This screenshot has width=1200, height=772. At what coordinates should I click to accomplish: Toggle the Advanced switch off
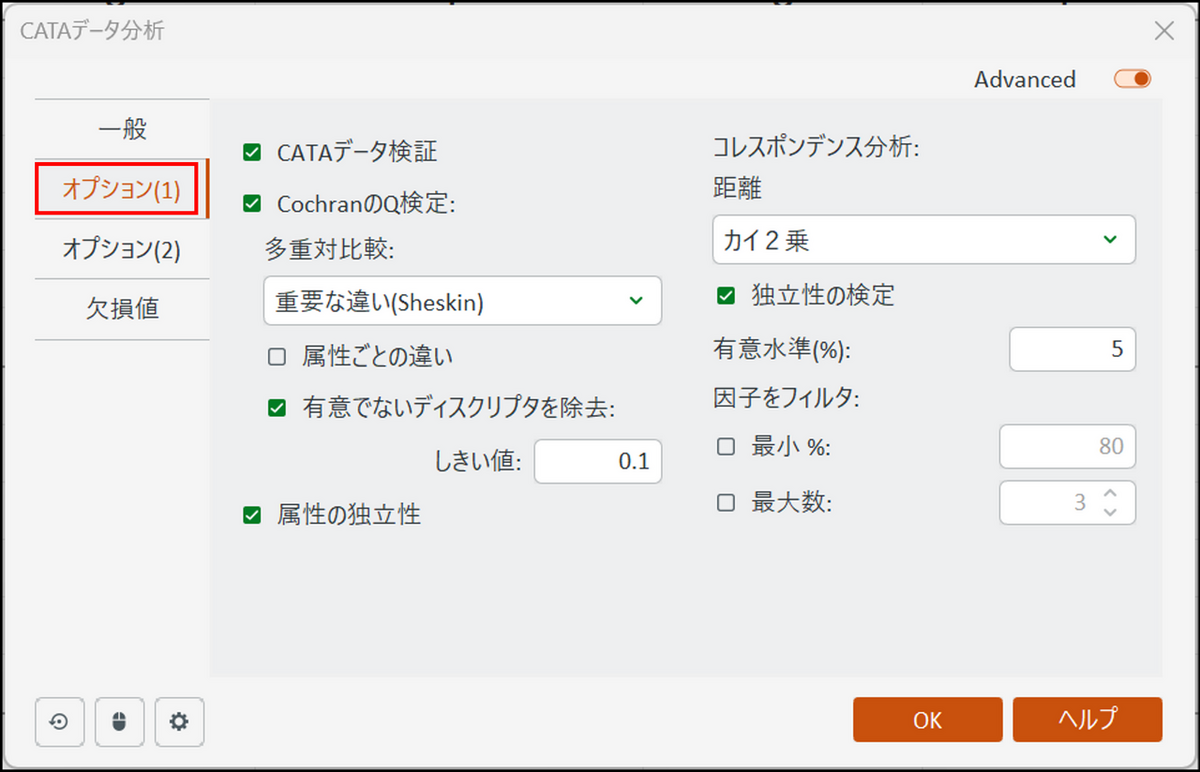(x=1133, y=79)
